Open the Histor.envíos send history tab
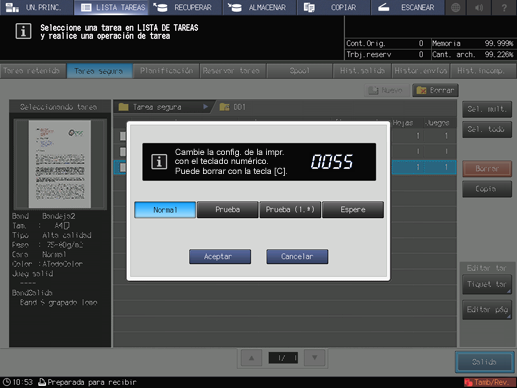 421,71
